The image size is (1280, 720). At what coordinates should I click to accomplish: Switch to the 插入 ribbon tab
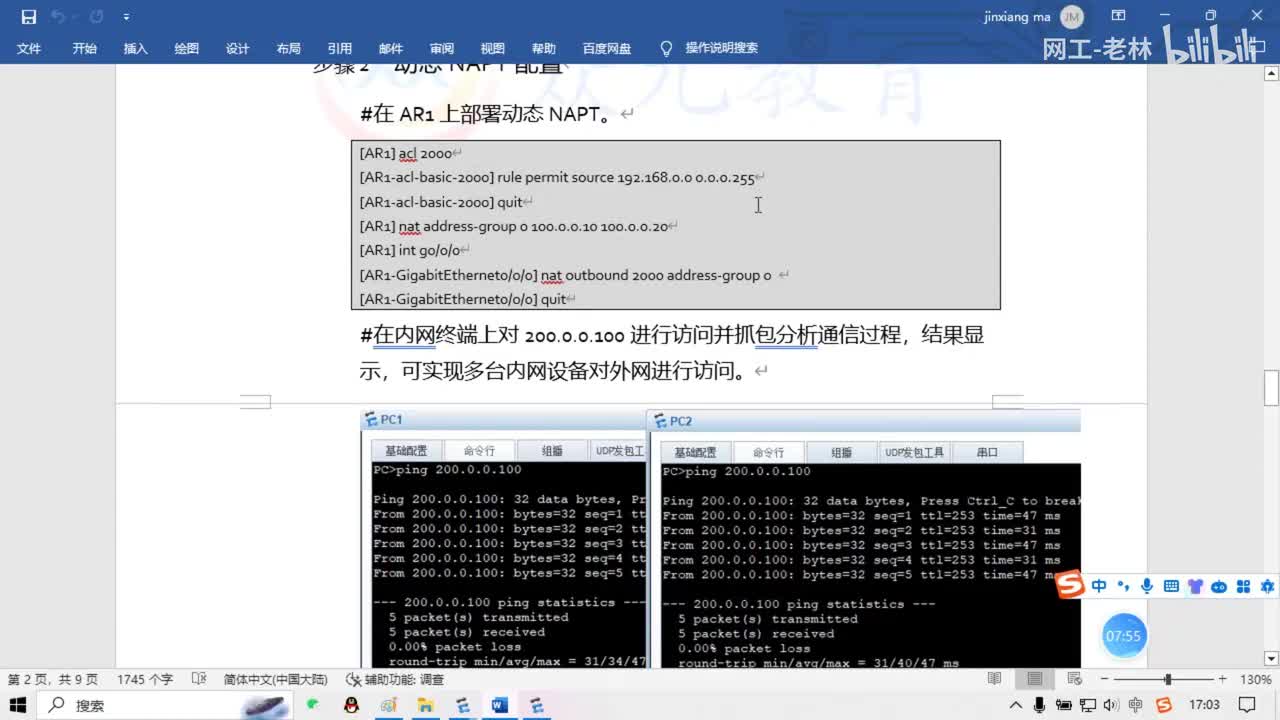[135, 48]
